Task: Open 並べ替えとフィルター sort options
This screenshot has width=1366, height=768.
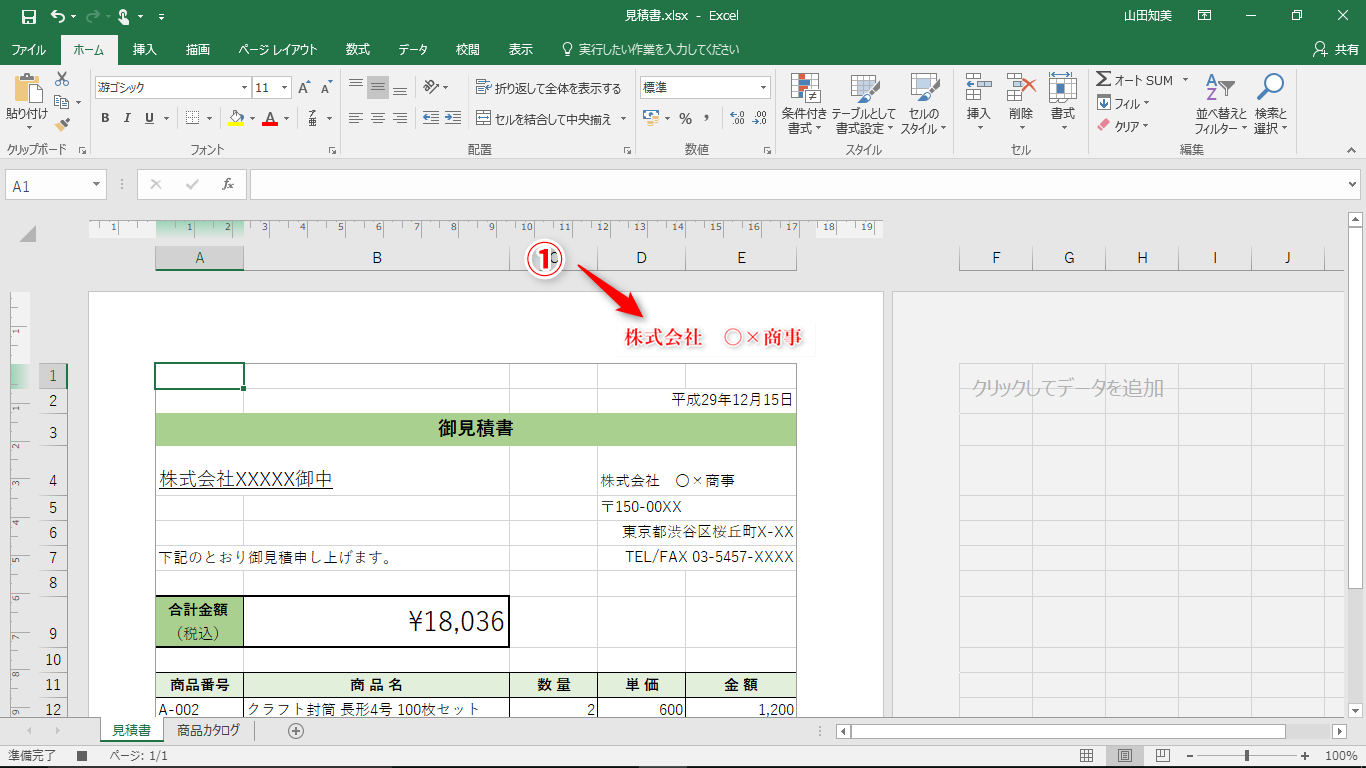Action: tap(1221, 103)
